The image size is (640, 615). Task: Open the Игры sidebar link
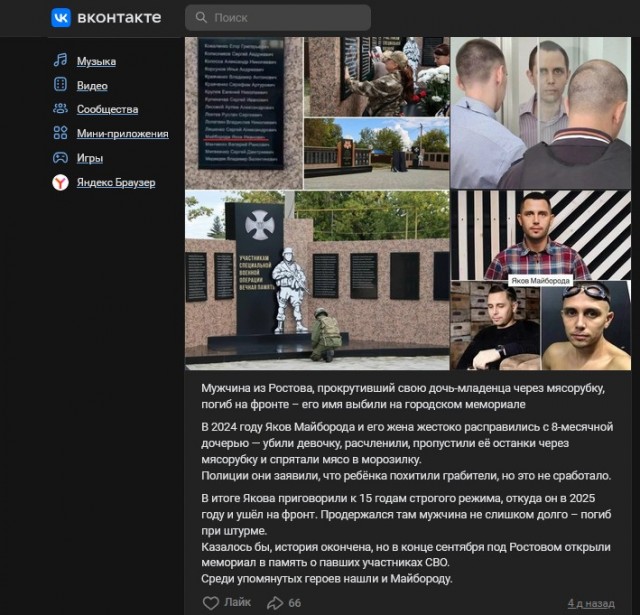90,158
